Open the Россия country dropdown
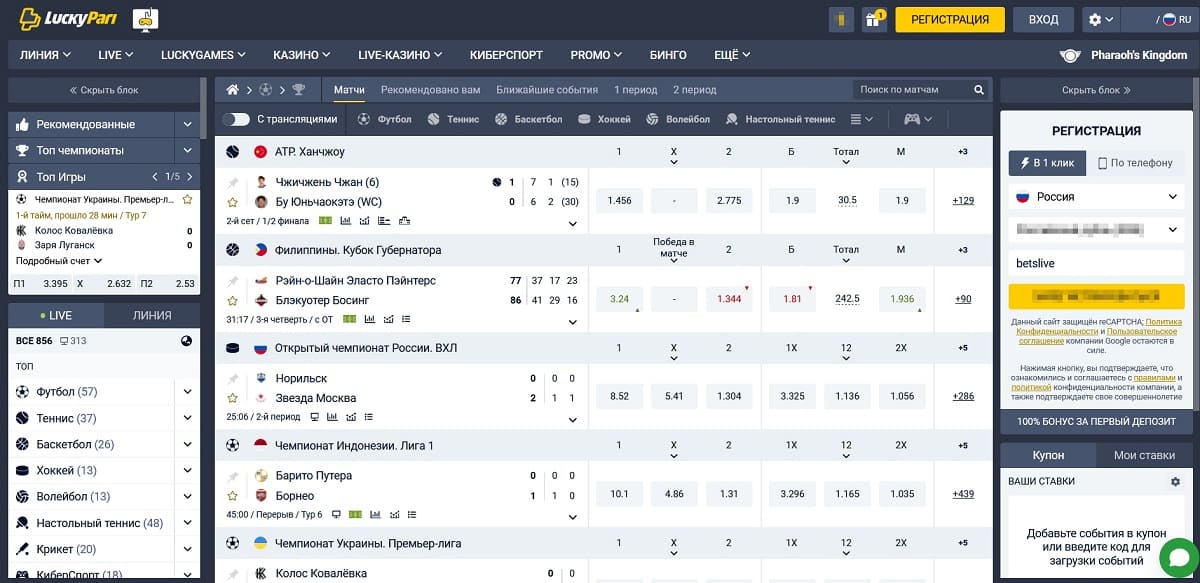Image resolution: width=1200 pixels, height=583 pixels. (x=1096, y=197)
